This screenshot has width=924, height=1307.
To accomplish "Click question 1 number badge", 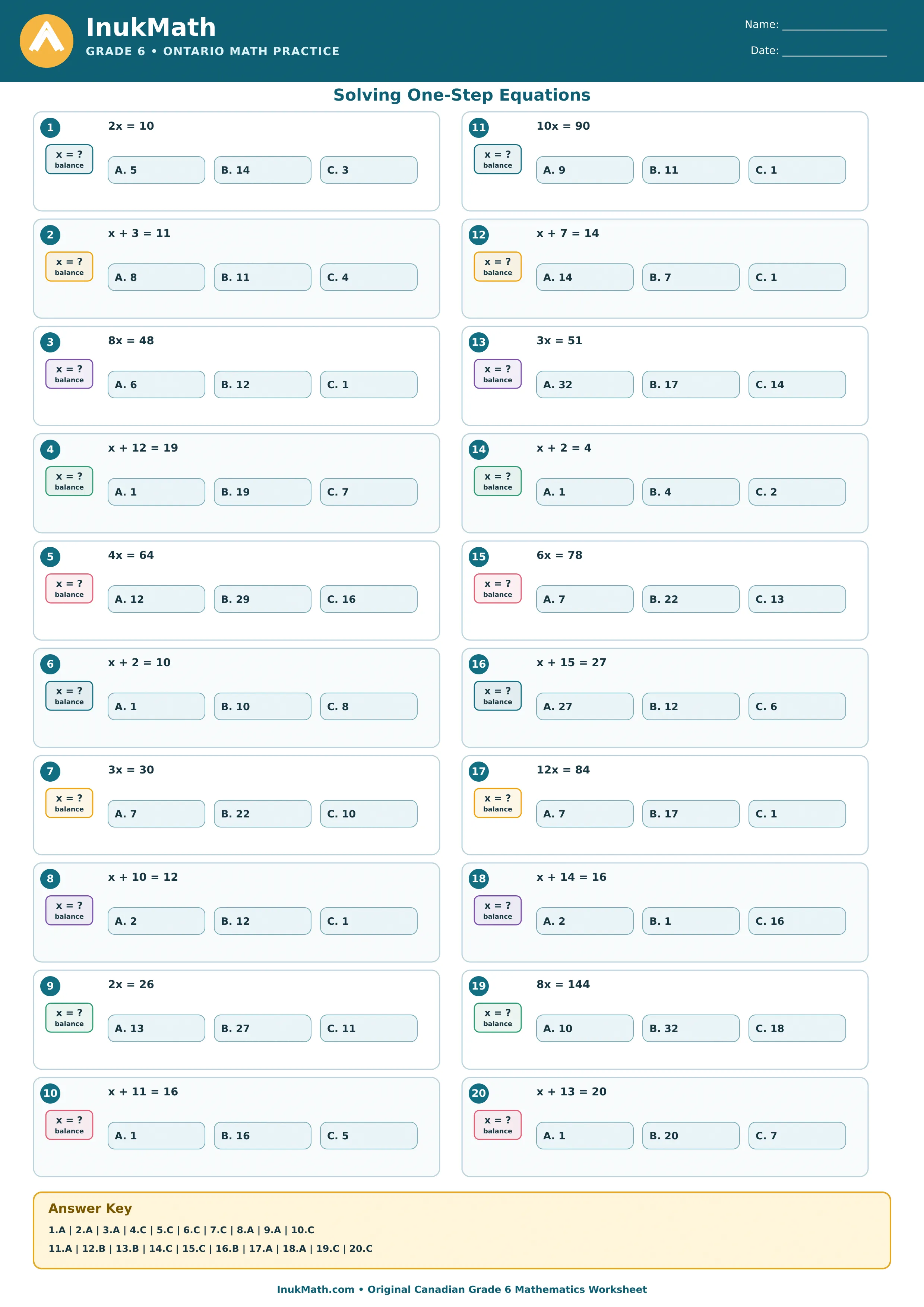I will [50, 127].
